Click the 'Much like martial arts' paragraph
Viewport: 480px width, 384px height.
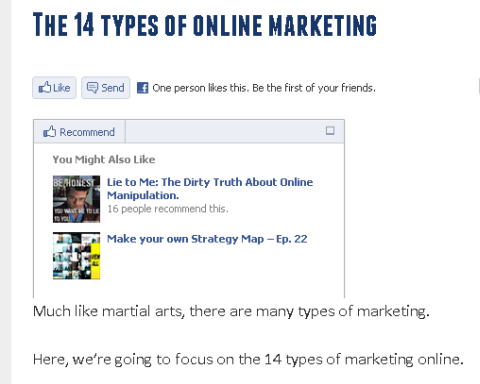pos(231,311)
